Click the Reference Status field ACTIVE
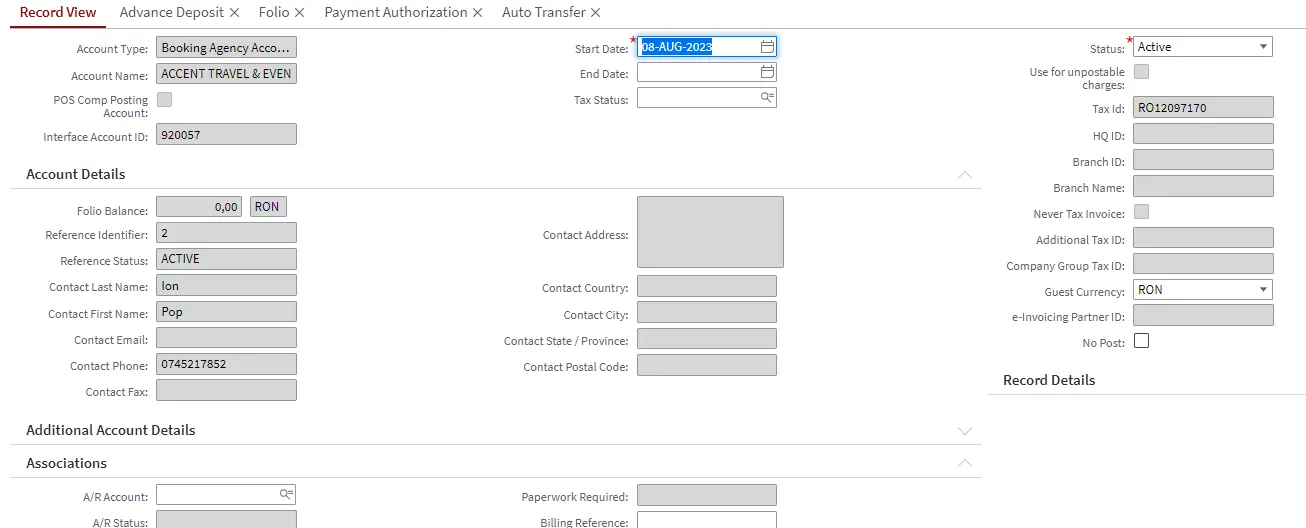 pyautogui.click(x=227, y=259)
